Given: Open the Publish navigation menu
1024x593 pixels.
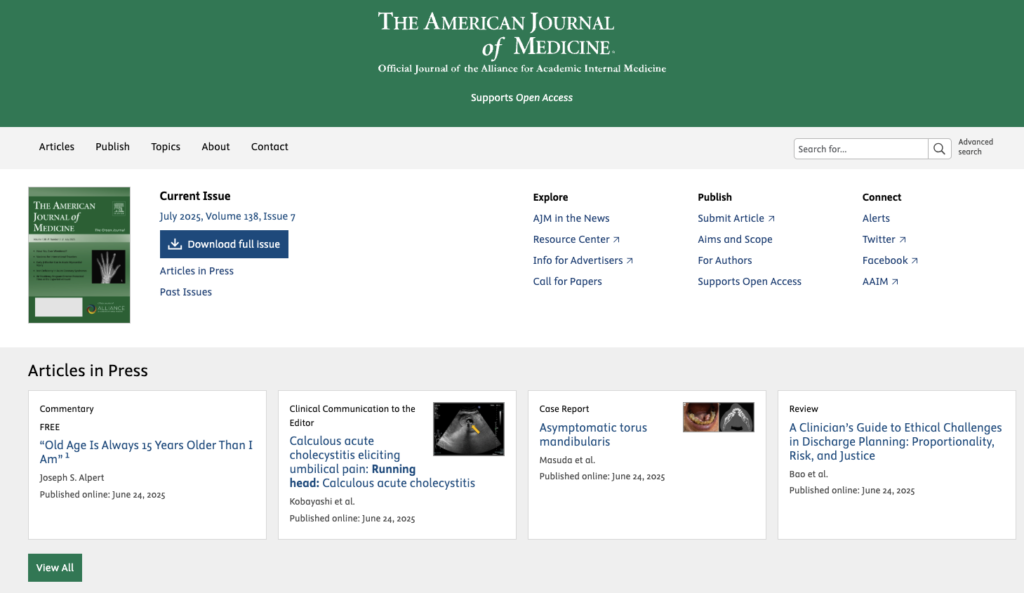Looking at the screenshot, I should coord(112,146).
